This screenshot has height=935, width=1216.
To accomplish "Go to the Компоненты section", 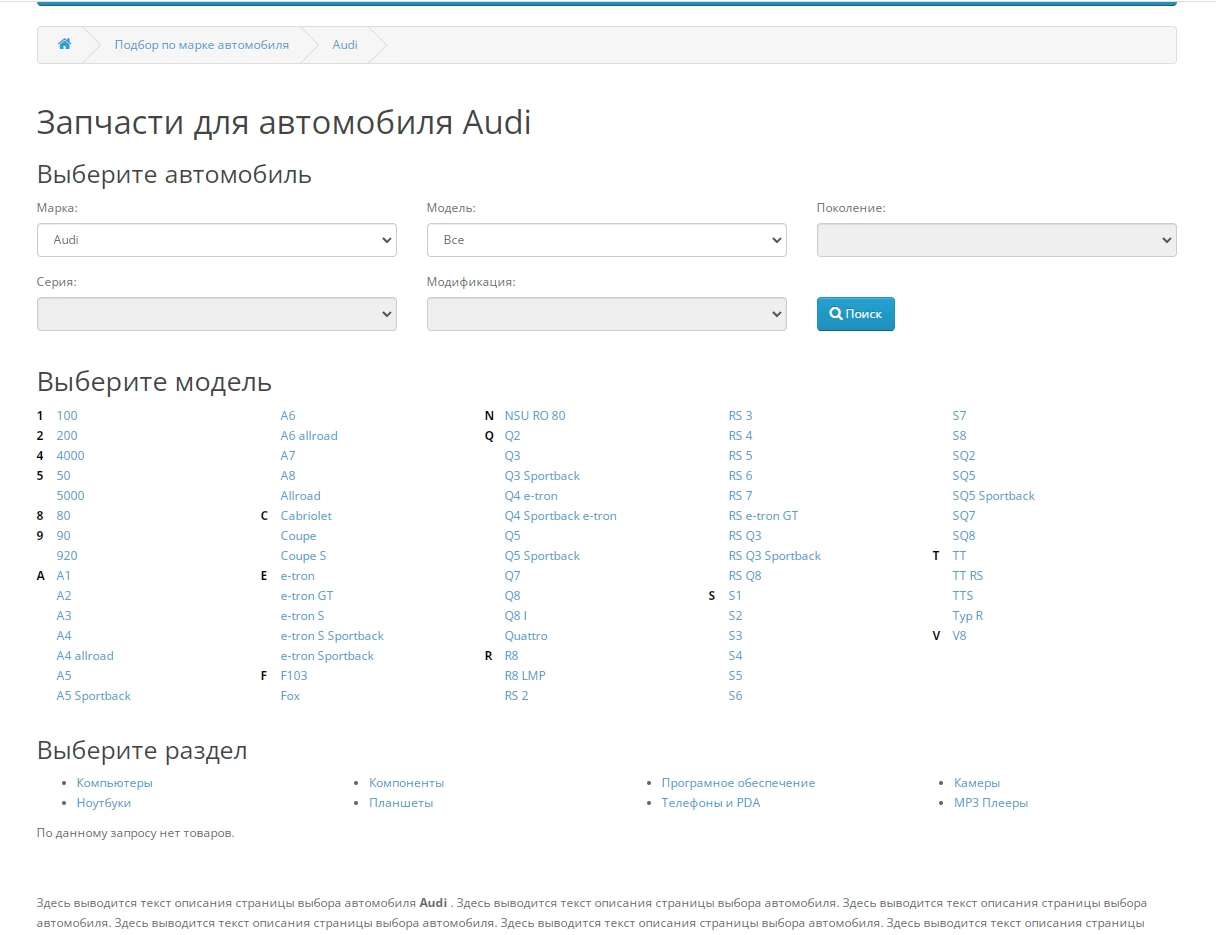I will (407, 783).
